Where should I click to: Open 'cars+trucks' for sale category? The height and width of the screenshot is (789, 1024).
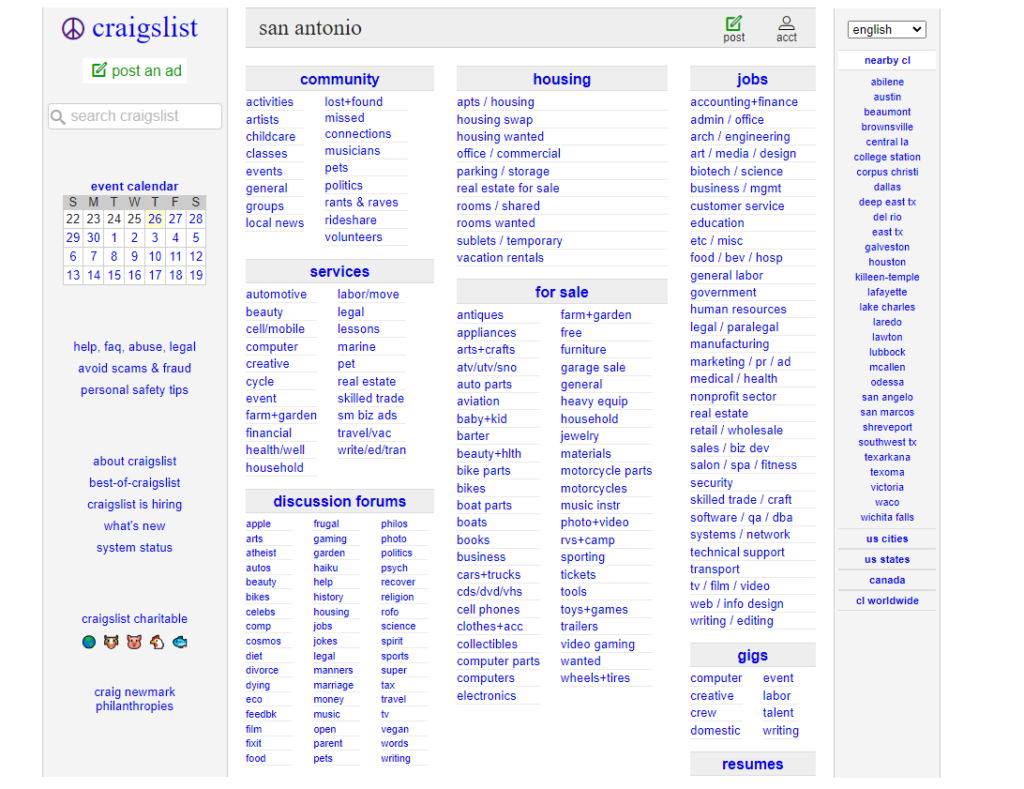(x=488, y=575)
